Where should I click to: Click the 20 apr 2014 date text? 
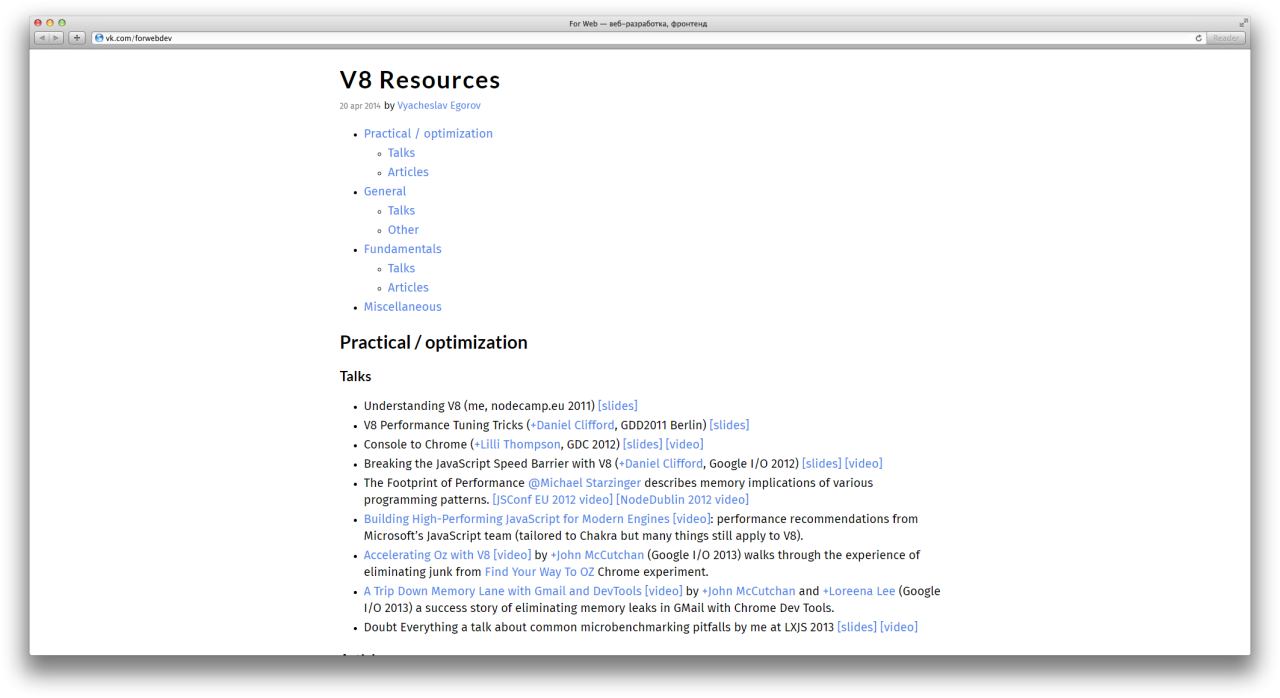[x=360, y=105]
